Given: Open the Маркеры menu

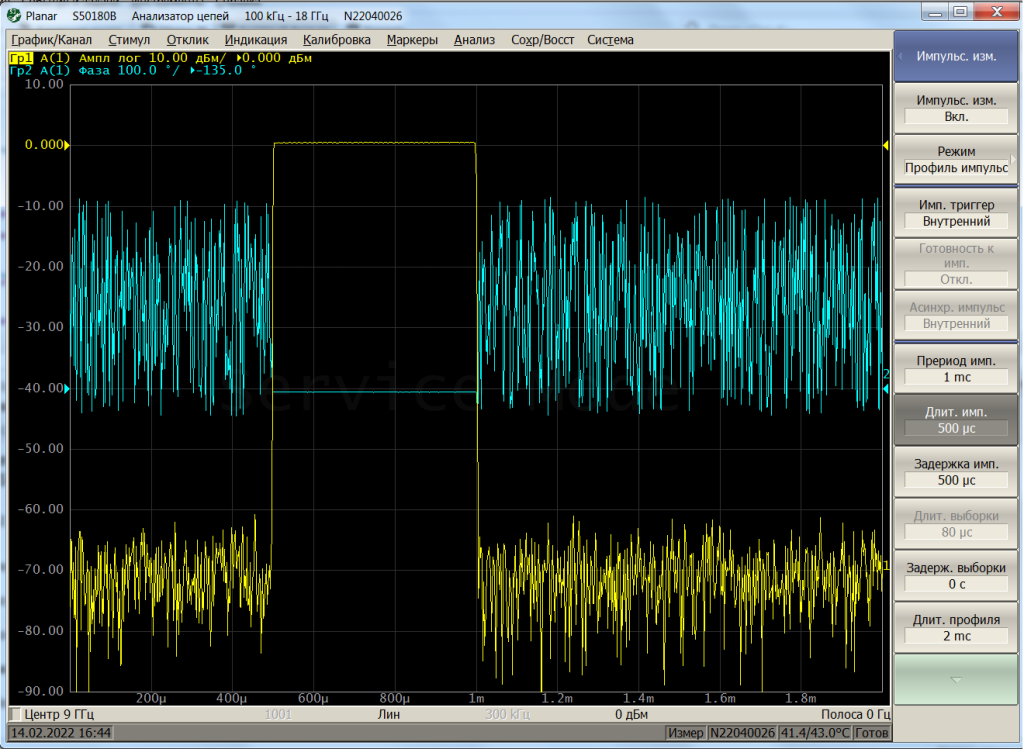Looking at the screenshot, I should (411, 40).
